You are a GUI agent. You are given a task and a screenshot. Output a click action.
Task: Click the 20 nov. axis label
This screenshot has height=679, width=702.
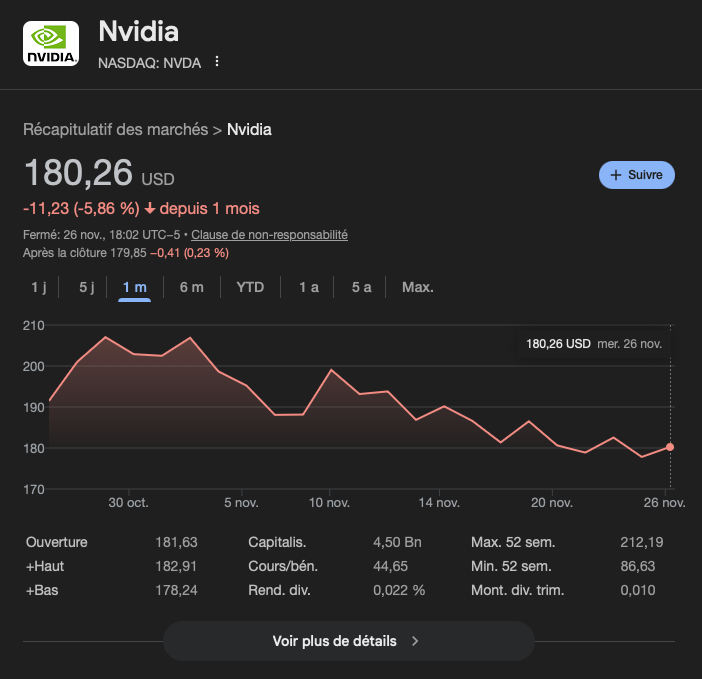552,503
